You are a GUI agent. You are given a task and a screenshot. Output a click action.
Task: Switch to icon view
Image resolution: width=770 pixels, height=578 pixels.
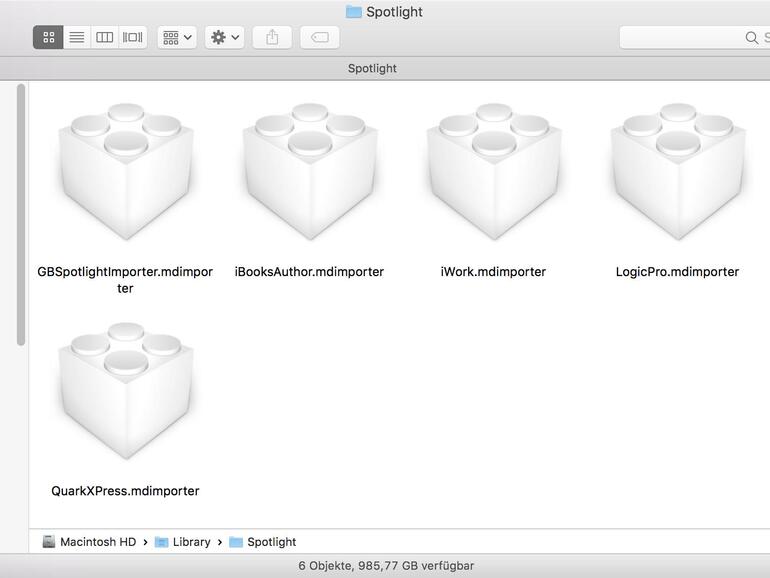48,37
